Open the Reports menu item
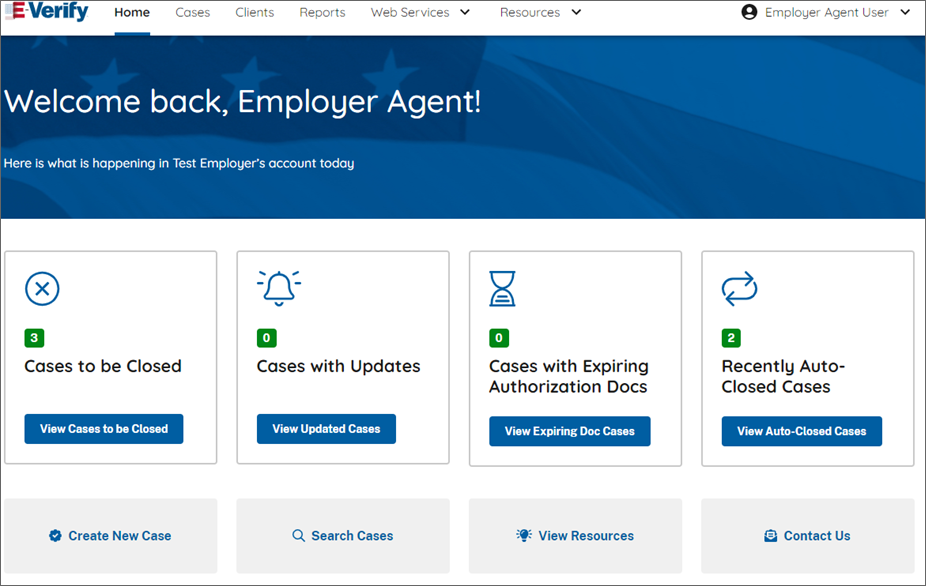Screen dimensions: 926x586 (x=322, y=12)
